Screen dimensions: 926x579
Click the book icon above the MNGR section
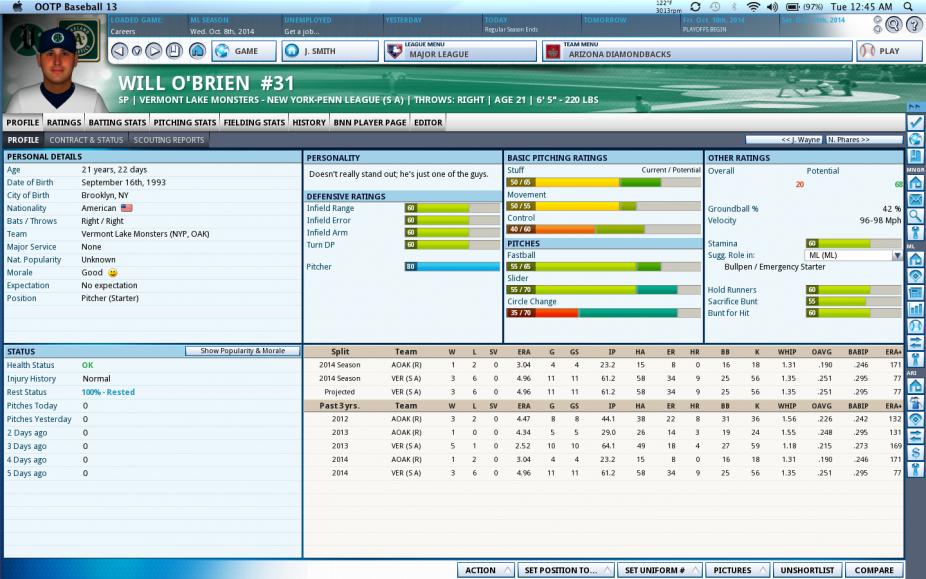pyautogui.click(x=915, y=156)
